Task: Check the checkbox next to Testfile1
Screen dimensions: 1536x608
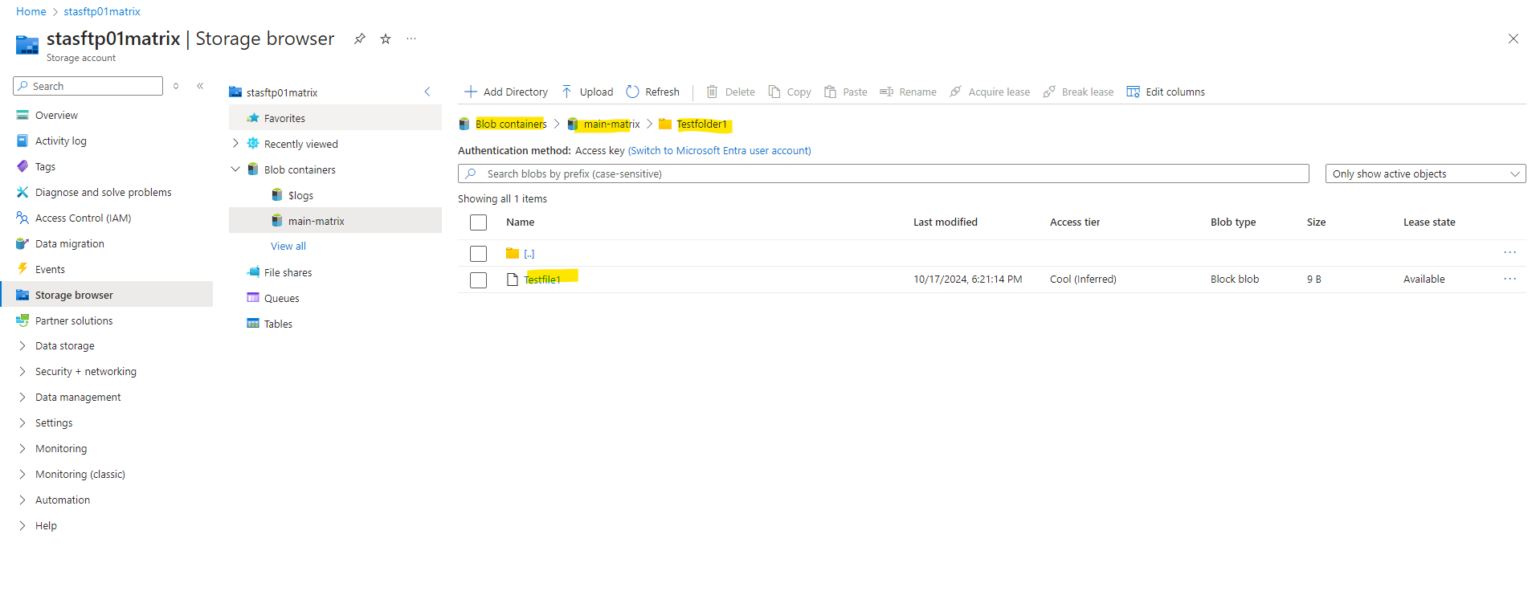Action: tap(477, 279)
